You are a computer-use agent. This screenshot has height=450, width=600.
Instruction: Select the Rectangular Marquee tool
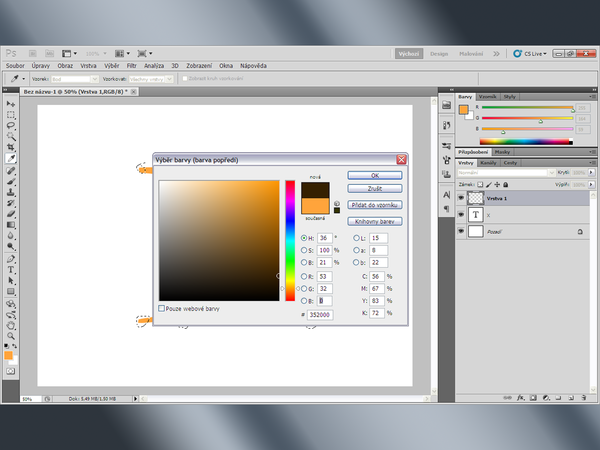click(x=11, y=114)
